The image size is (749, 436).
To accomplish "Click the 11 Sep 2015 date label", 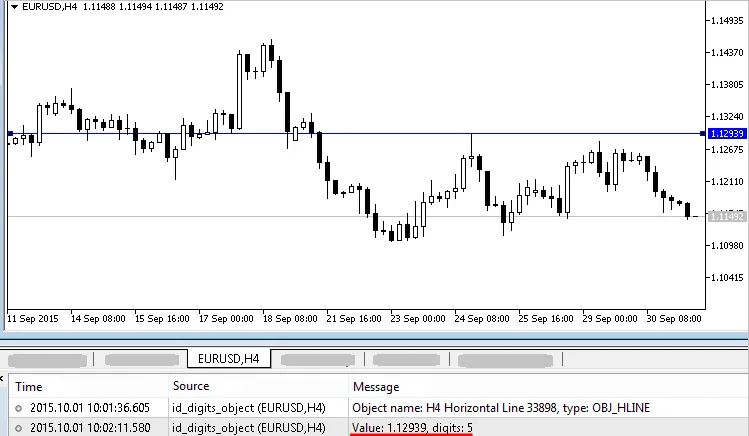I will 33,319.
